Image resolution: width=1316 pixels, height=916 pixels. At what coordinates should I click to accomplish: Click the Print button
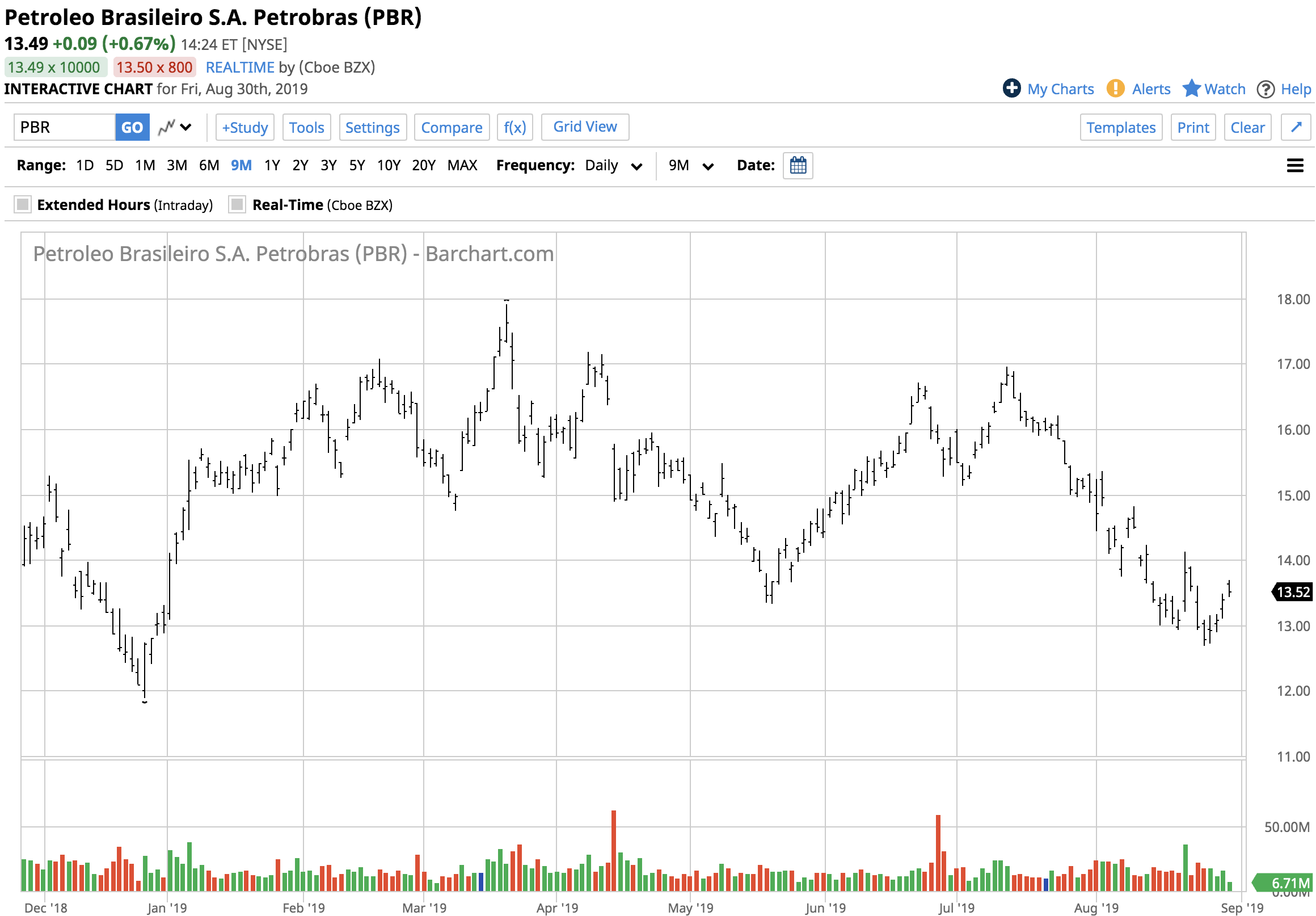pyautogui.click(x=1193, y=127)
